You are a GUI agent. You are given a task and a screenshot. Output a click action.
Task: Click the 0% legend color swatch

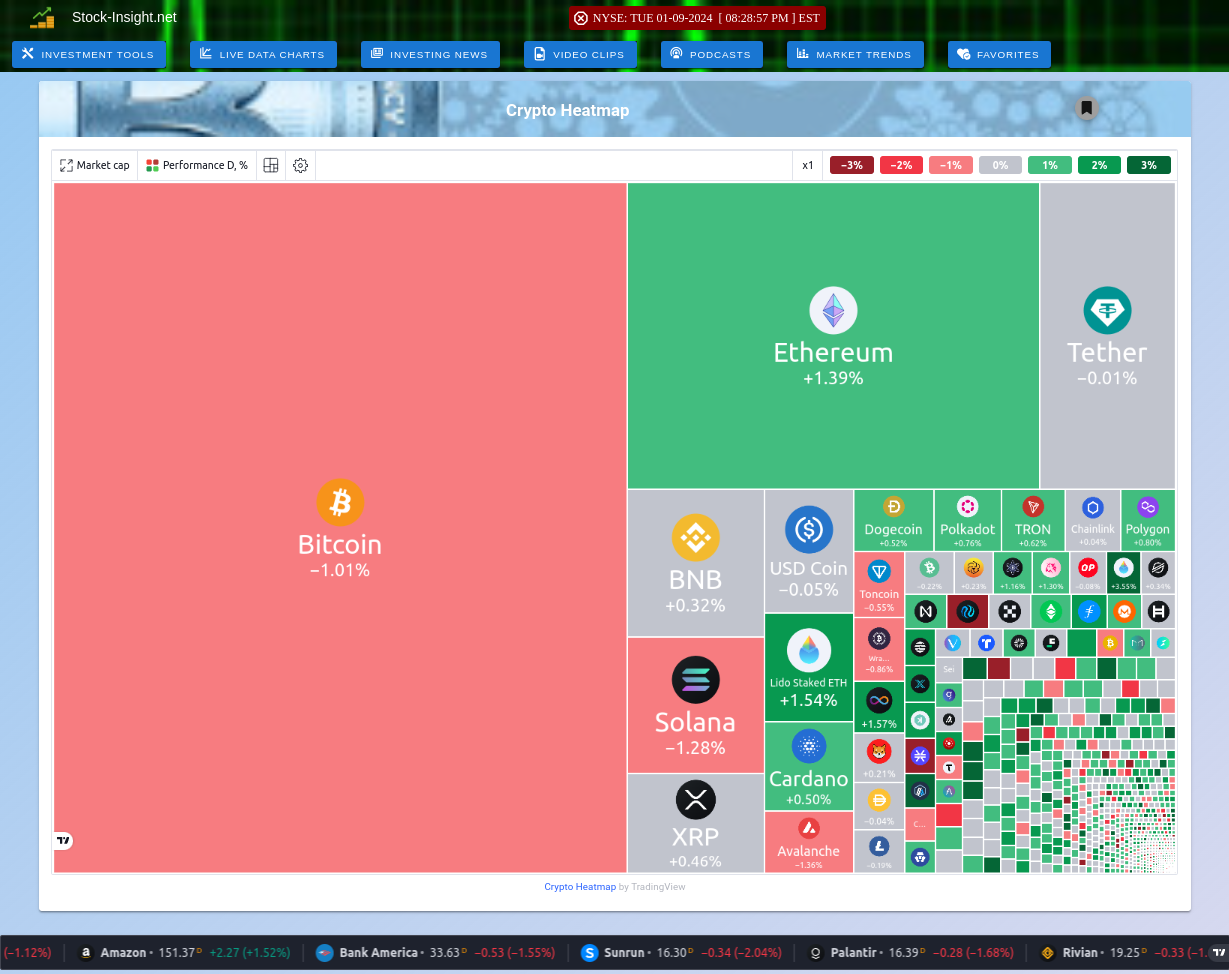click(1000, 165)
